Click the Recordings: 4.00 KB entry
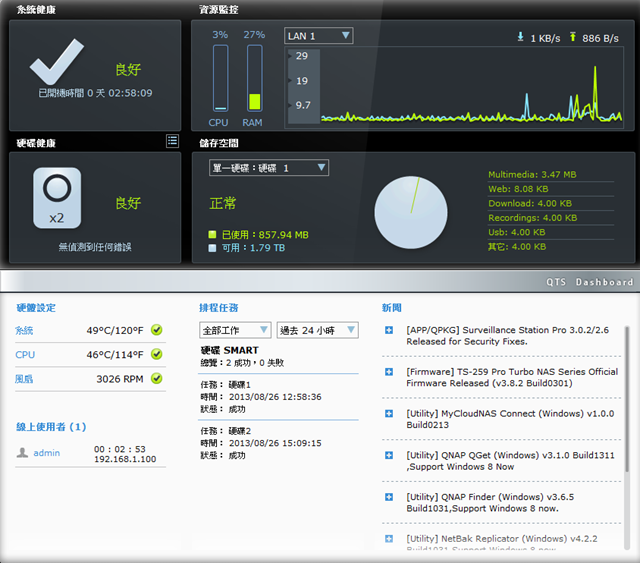Viewport: 640px width, 563px height. coord(533,218)
